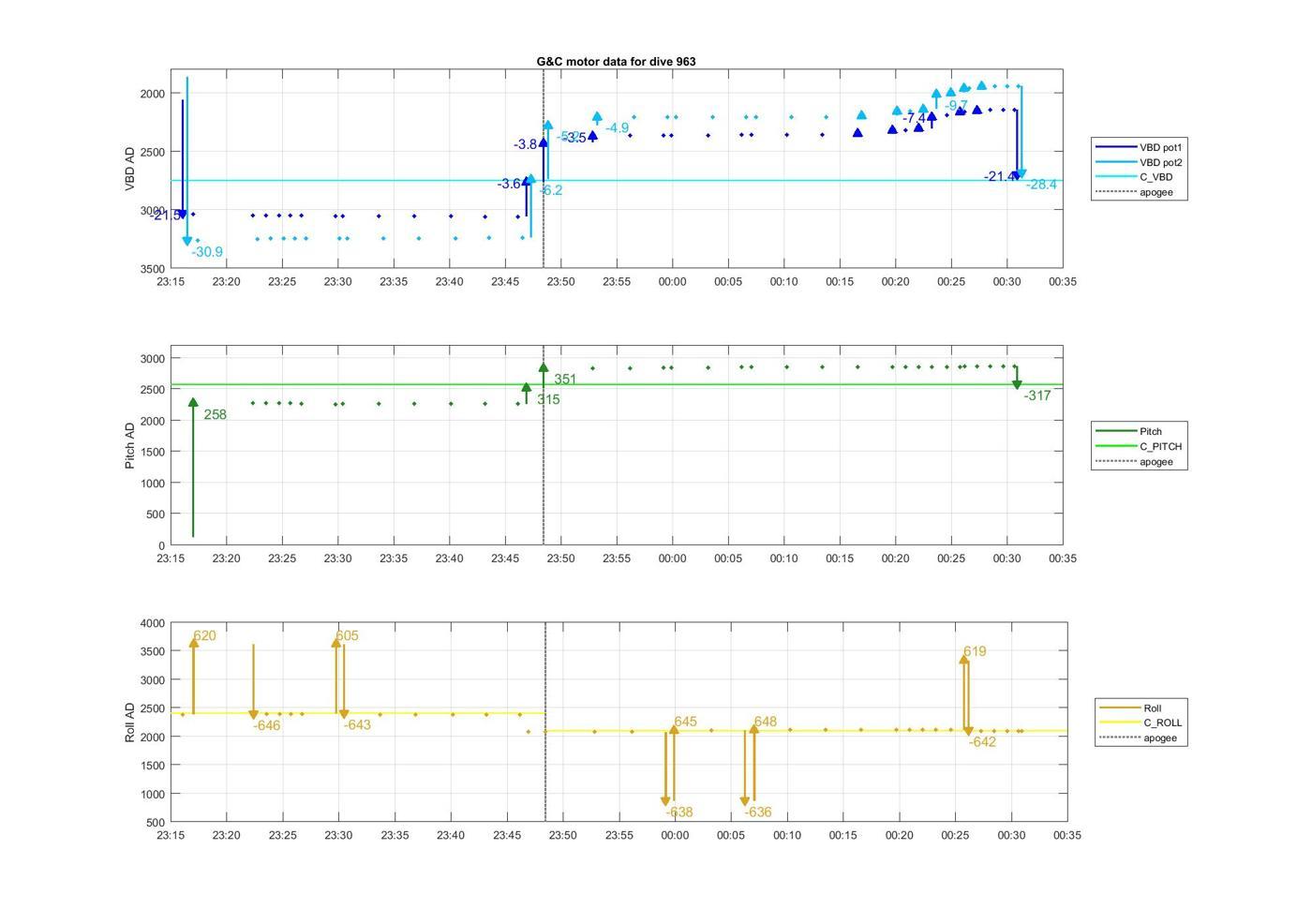1312x924 pixels.
Task: Click the gold Roll legend line sample
Action: coord(1119,708)
